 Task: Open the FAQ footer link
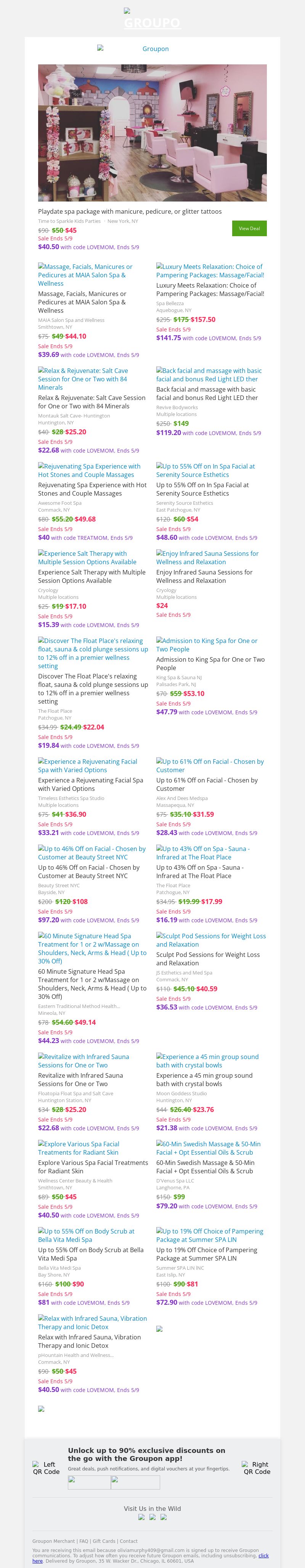tap(83, 1541)
